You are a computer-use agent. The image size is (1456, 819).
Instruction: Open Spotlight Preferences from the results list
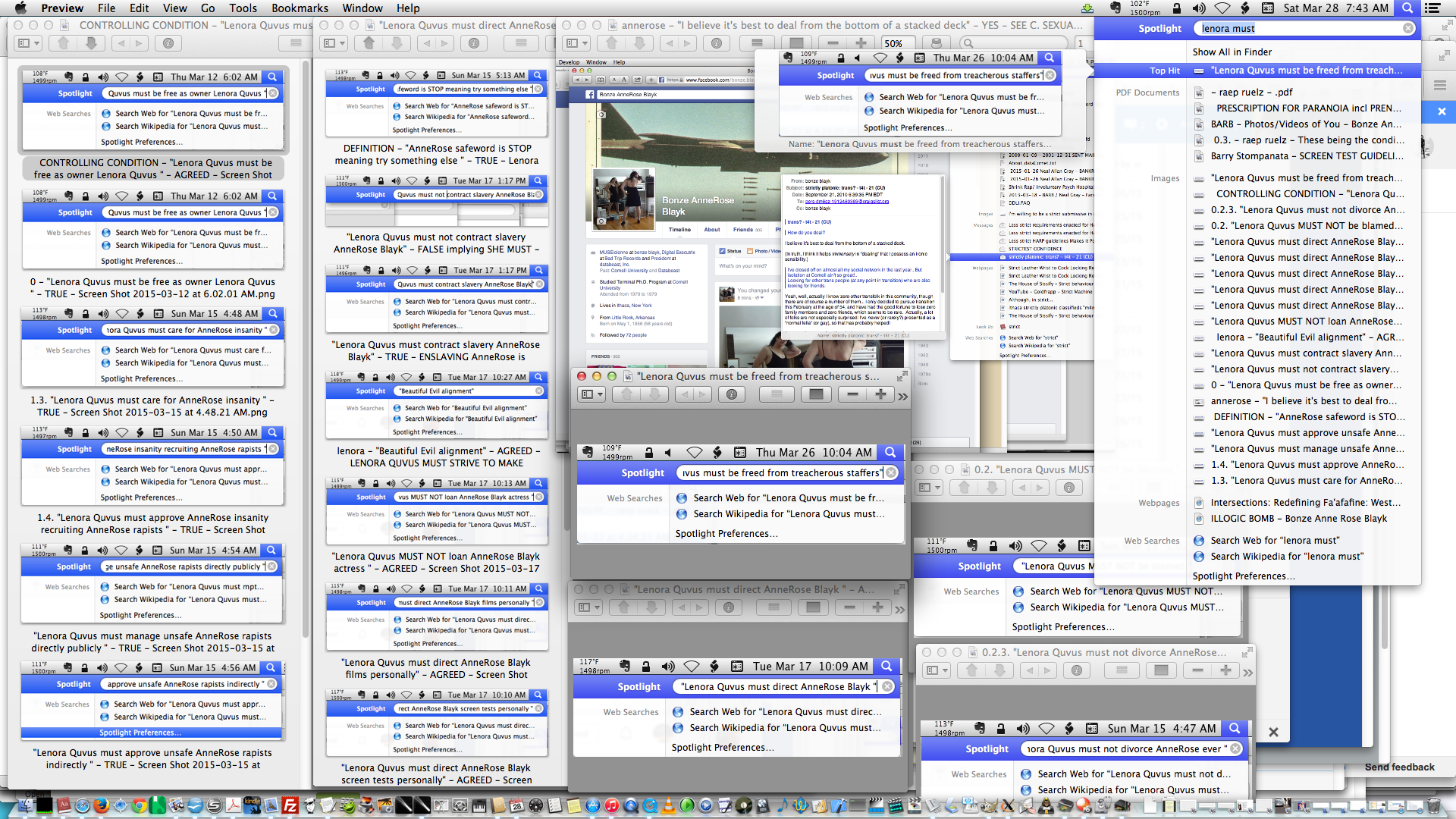[x=1243, y=576]
